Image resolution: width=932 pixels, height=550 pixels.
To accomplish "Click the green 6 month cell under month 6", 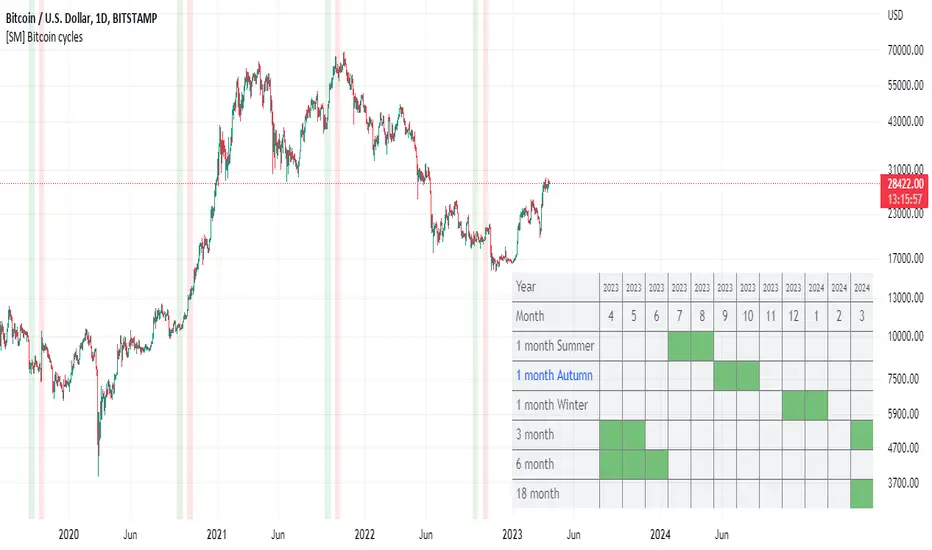I will coord(656,464).
